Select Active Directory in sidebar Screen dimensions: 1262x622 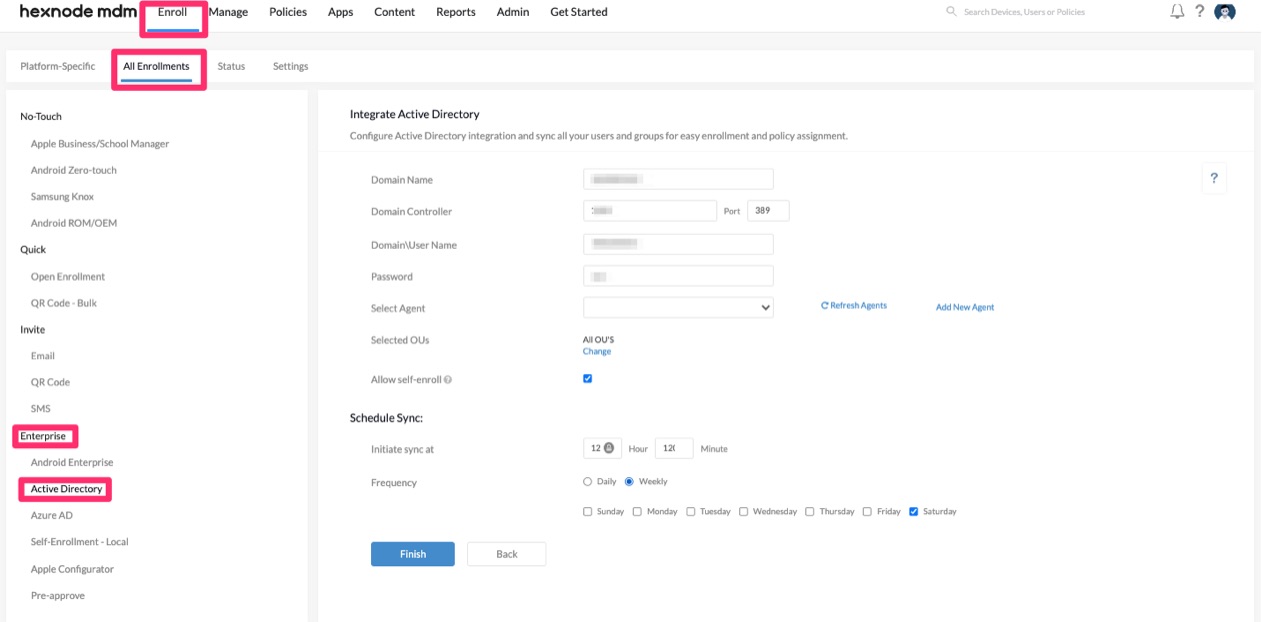[x=67, y=489]
